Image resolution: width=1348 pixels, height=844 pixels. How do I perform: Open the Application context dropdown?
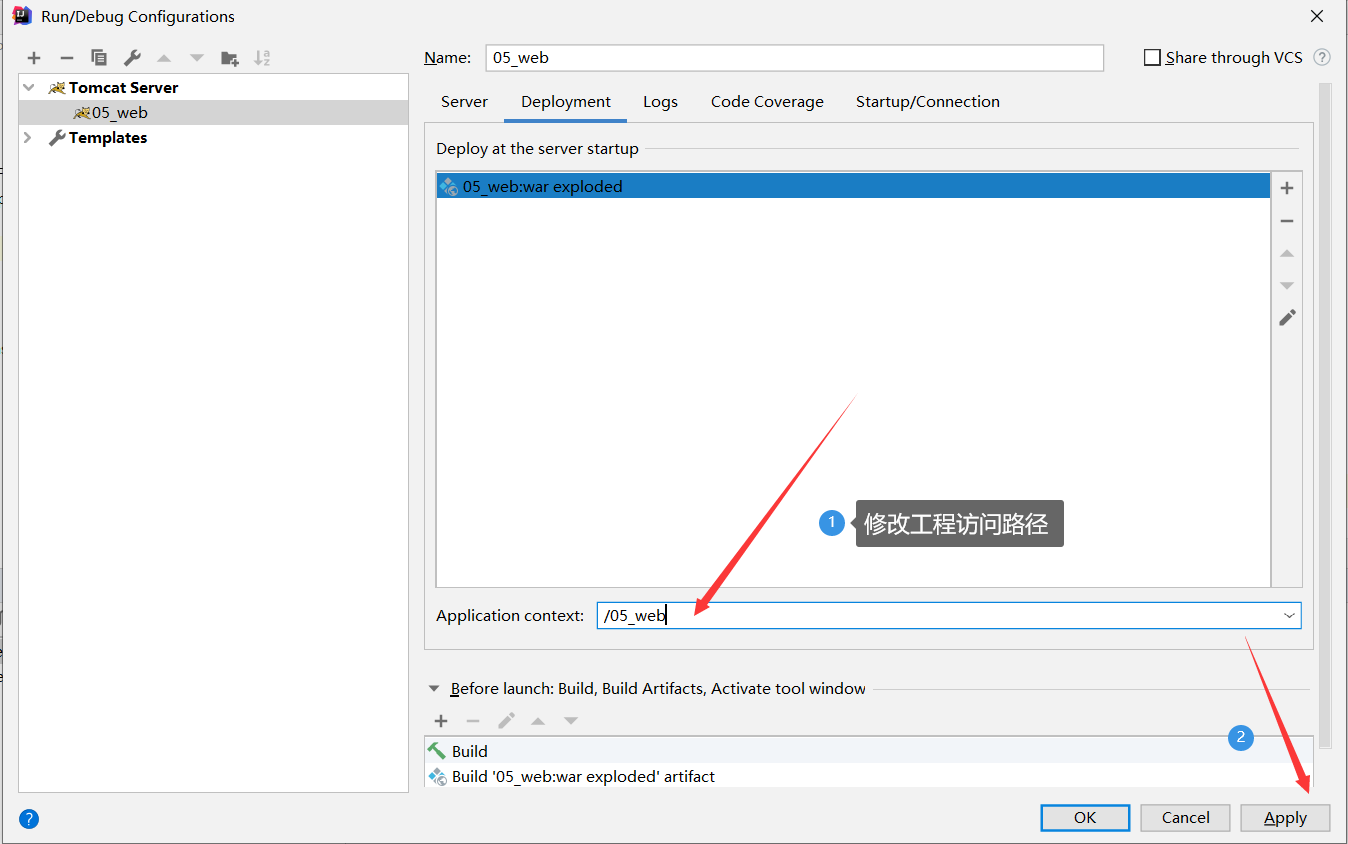[x=1289, y=615]
